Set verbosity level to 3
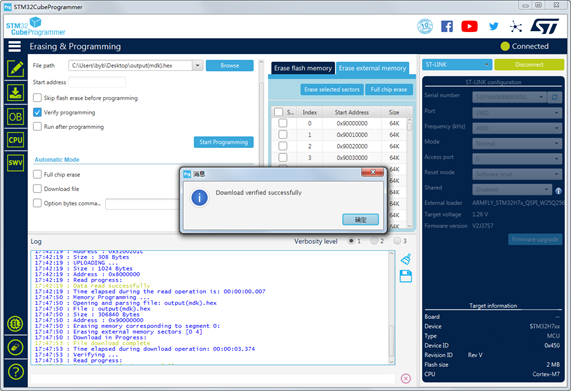Viewport: 571px width, 391px height. click(x=397, y=241)
